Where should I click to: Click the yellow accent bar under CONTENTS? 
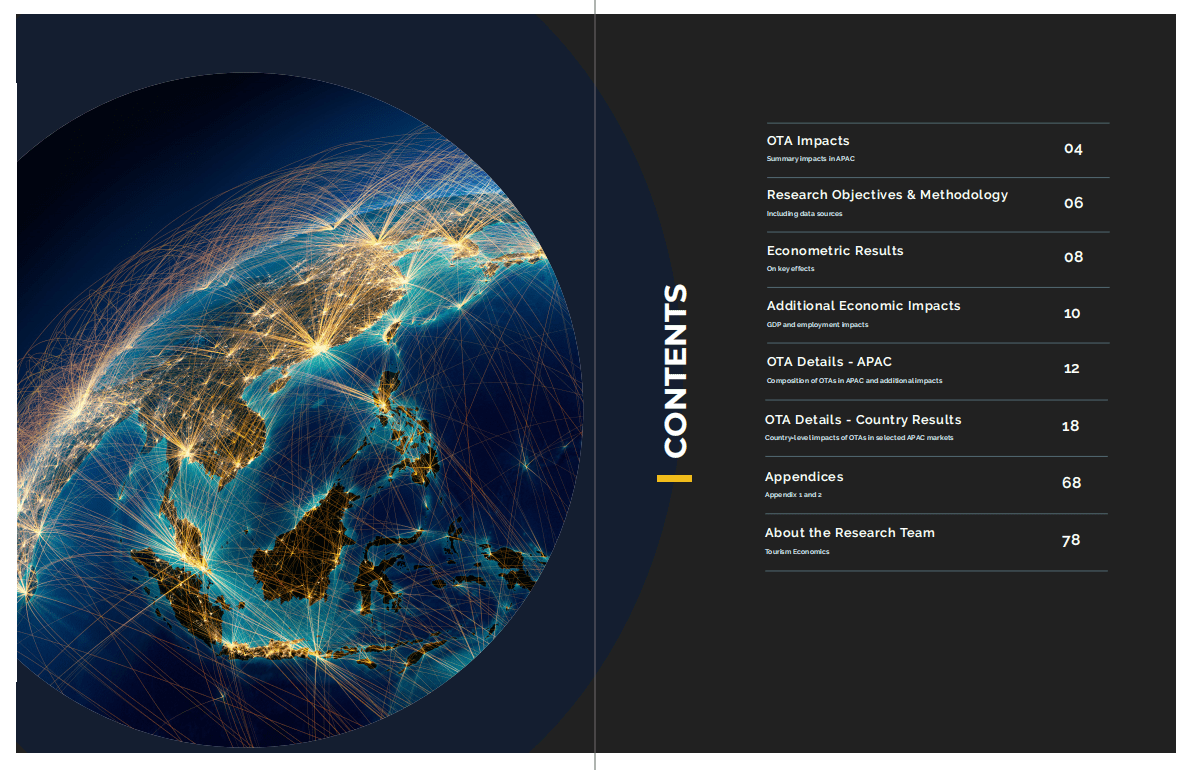pyautogui.click(x=674, y=478)
